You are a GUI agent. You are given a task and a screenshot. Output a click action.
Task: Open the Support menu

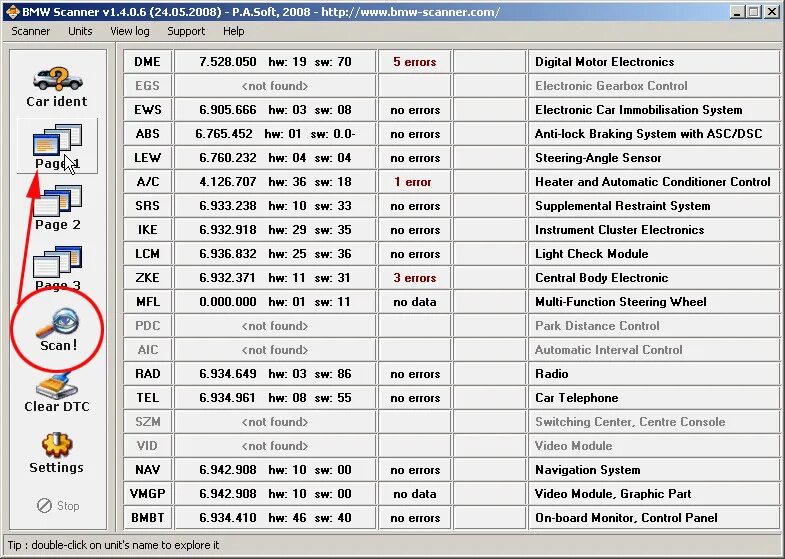pyautogui.click(x=186, y=31)
